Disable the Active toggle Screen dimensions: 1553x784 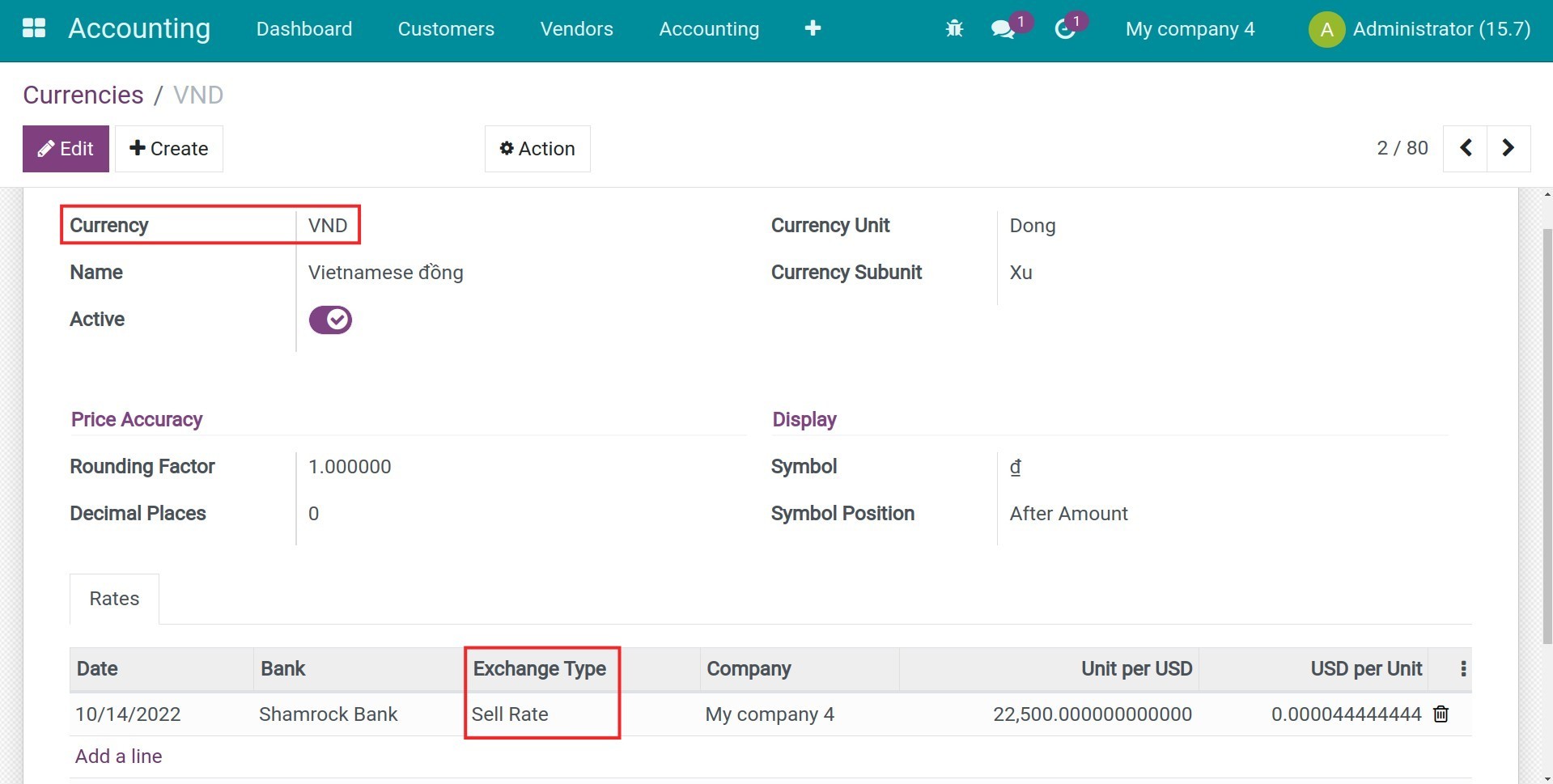[329, 319]
